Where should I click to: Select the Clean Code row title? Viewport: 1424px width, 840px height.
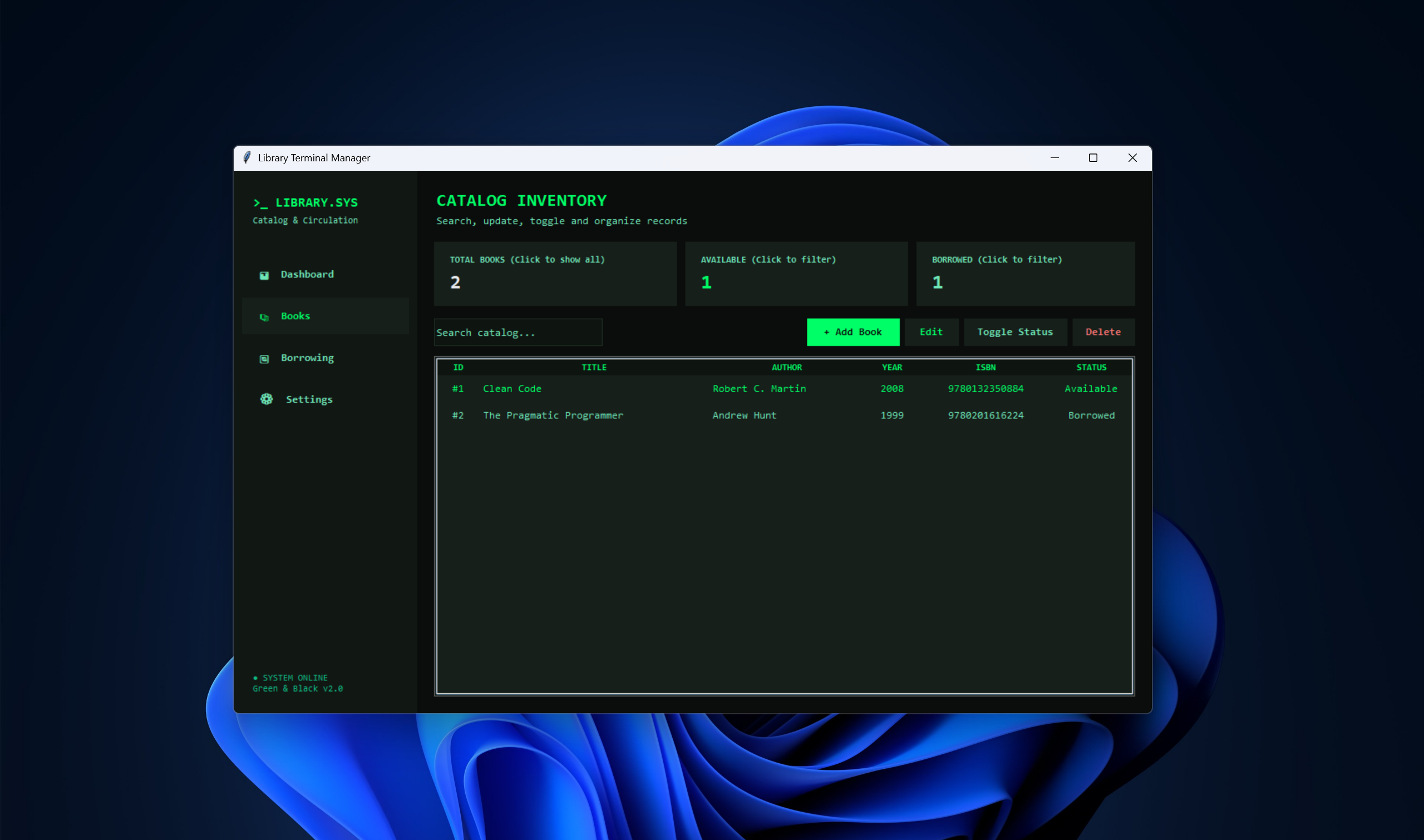(x=512, y=389)
